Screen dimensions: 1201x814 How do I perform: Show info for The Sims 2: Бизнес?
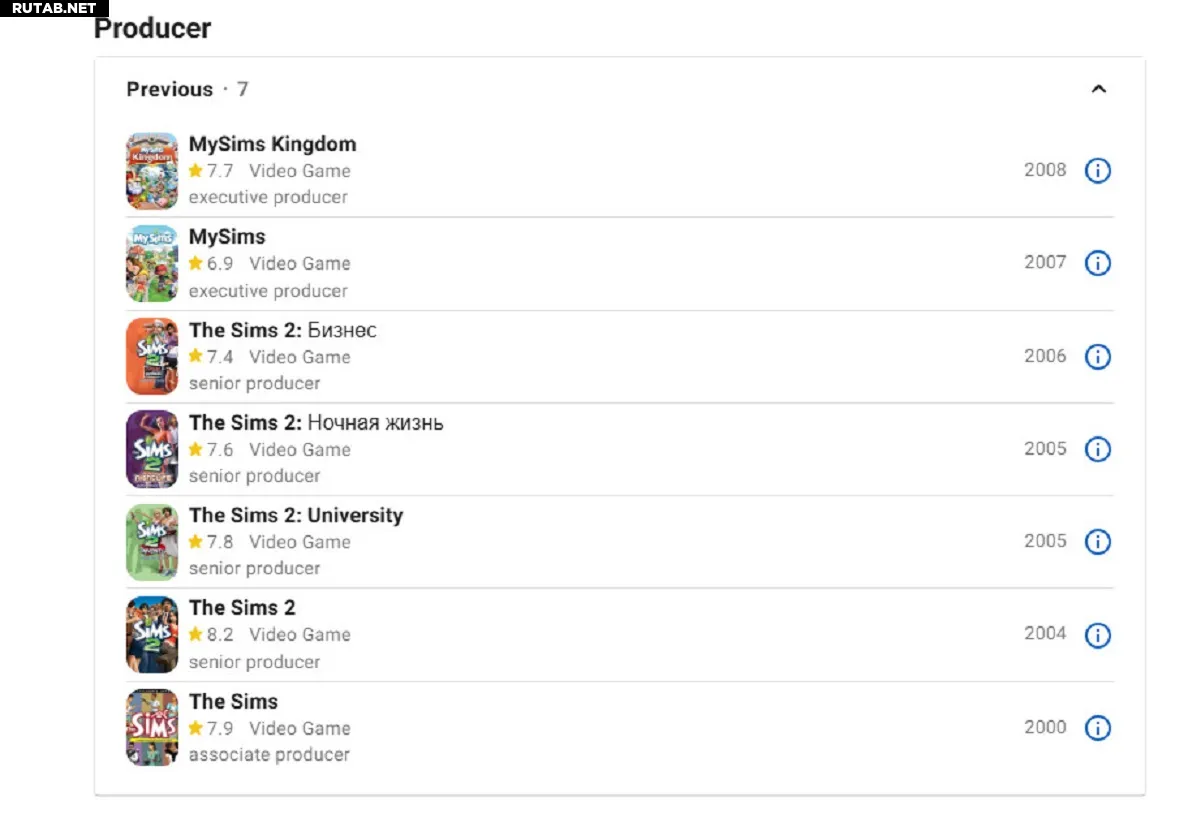[1098, 357]
